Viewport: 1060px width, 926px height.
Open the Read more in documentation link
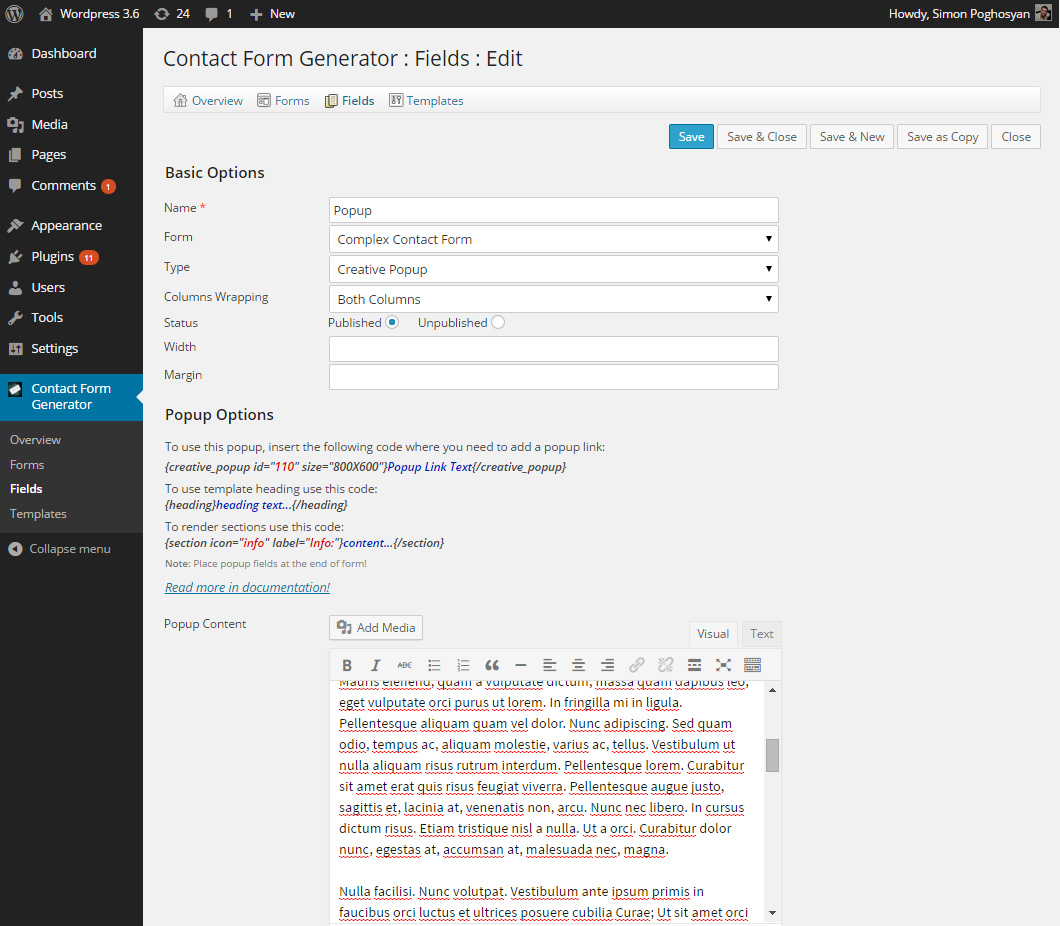tap(247, 587)
